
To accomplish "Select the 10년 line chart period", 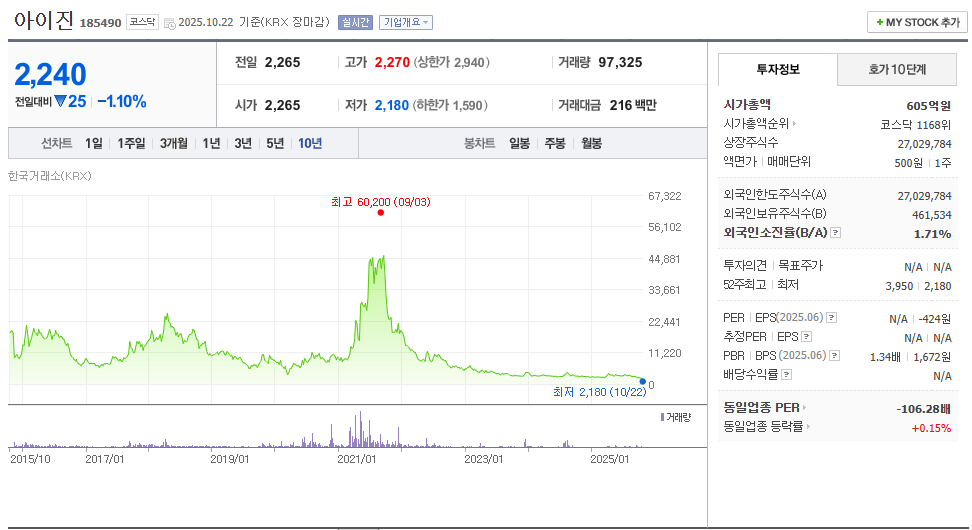I will point(310,143).
